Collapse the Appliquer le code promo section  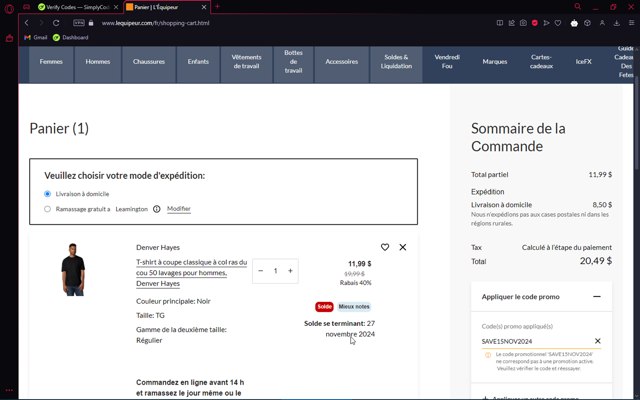(x=597, y=297)
